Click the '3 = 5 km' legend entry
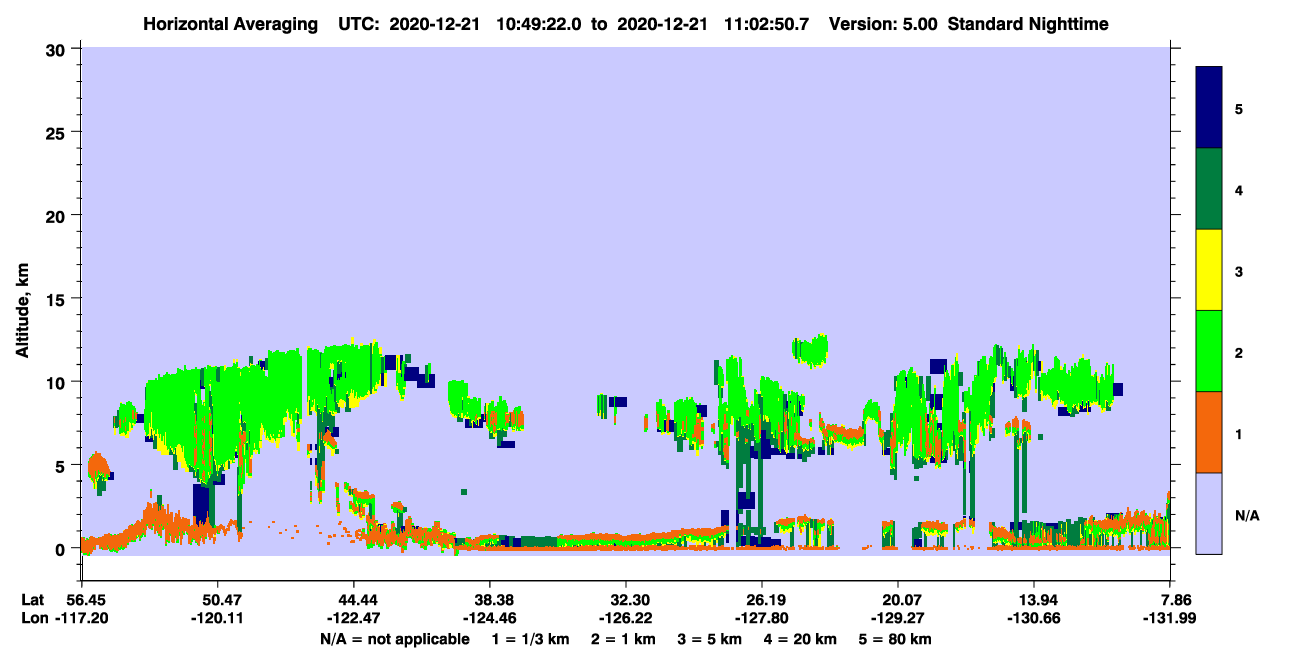This screenshot has width=1300, height=667. click(x=711, y=640)
